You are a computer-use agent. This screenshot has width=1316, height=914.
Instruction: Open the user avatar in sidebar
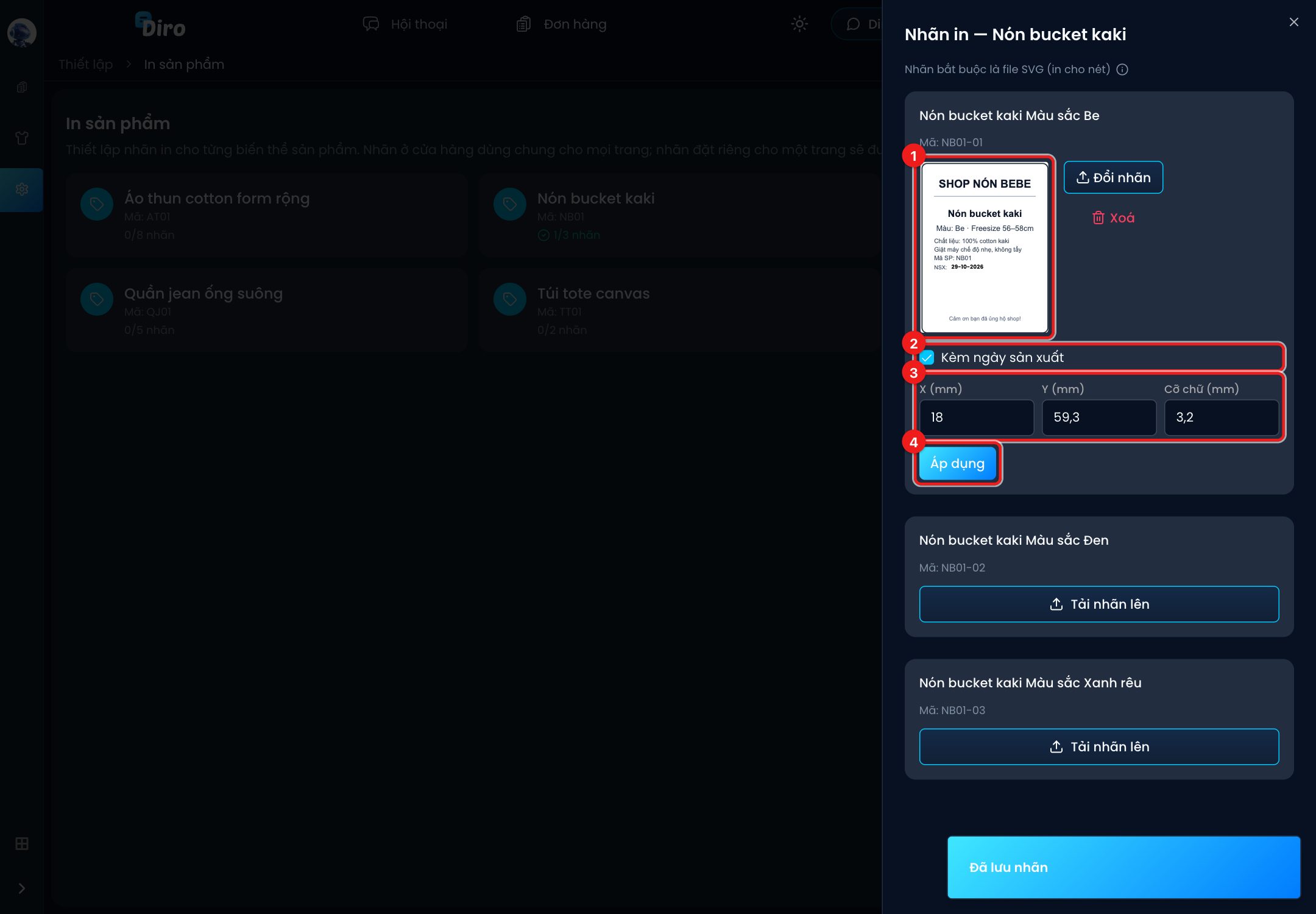tap(22, 32)
